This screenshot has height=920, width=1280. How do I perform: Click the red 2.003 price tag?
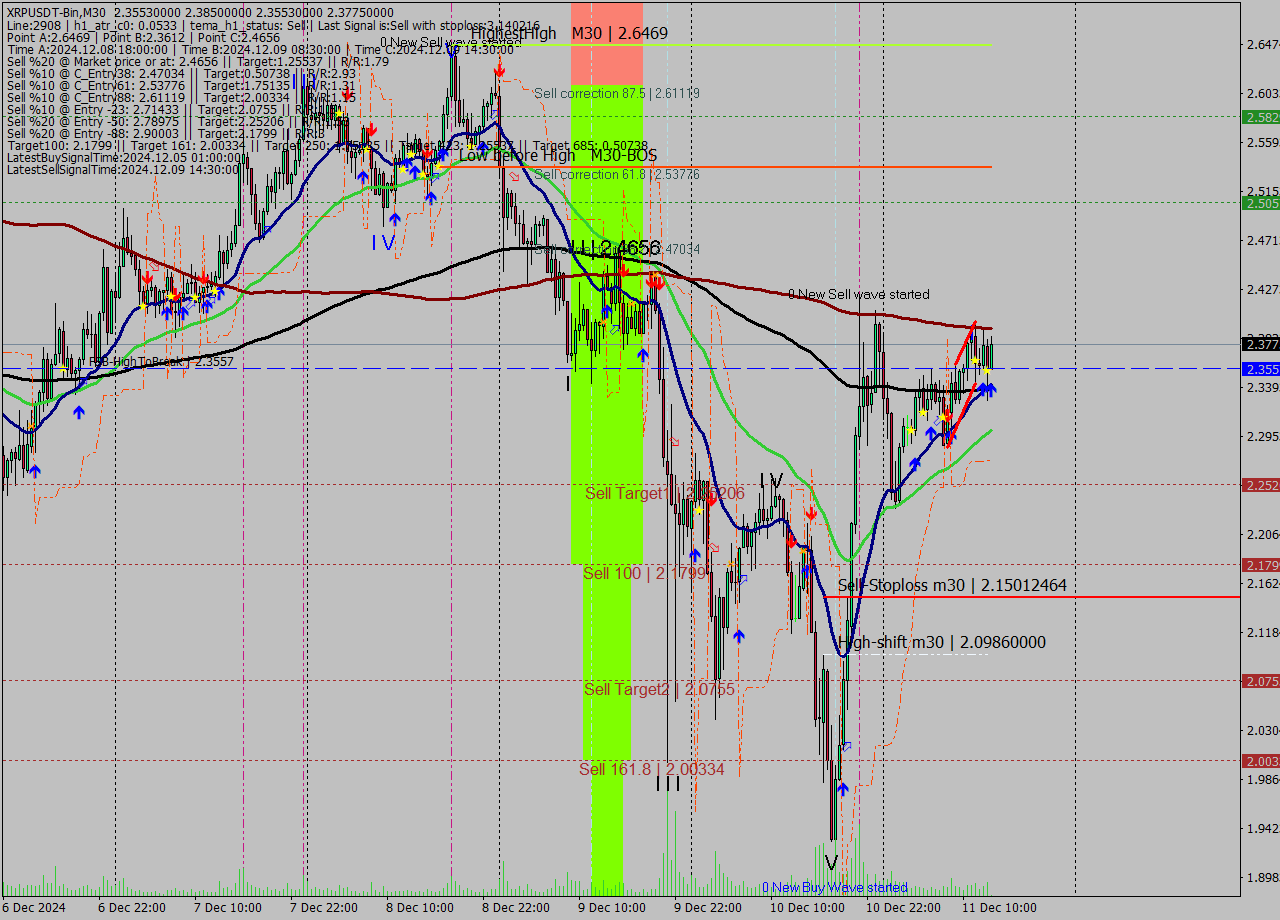[x=1260, y=761]
